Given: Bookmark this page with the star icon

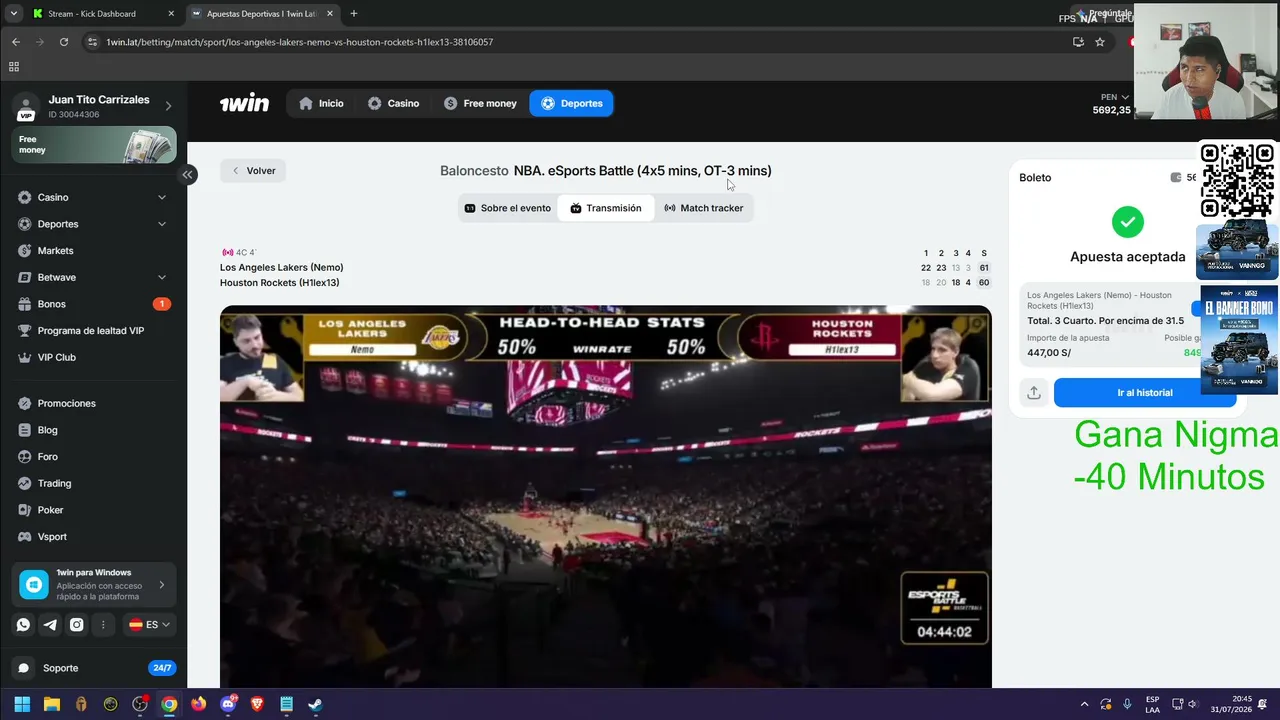Looking at the screenshot, I should click(x=1100, y=42).
